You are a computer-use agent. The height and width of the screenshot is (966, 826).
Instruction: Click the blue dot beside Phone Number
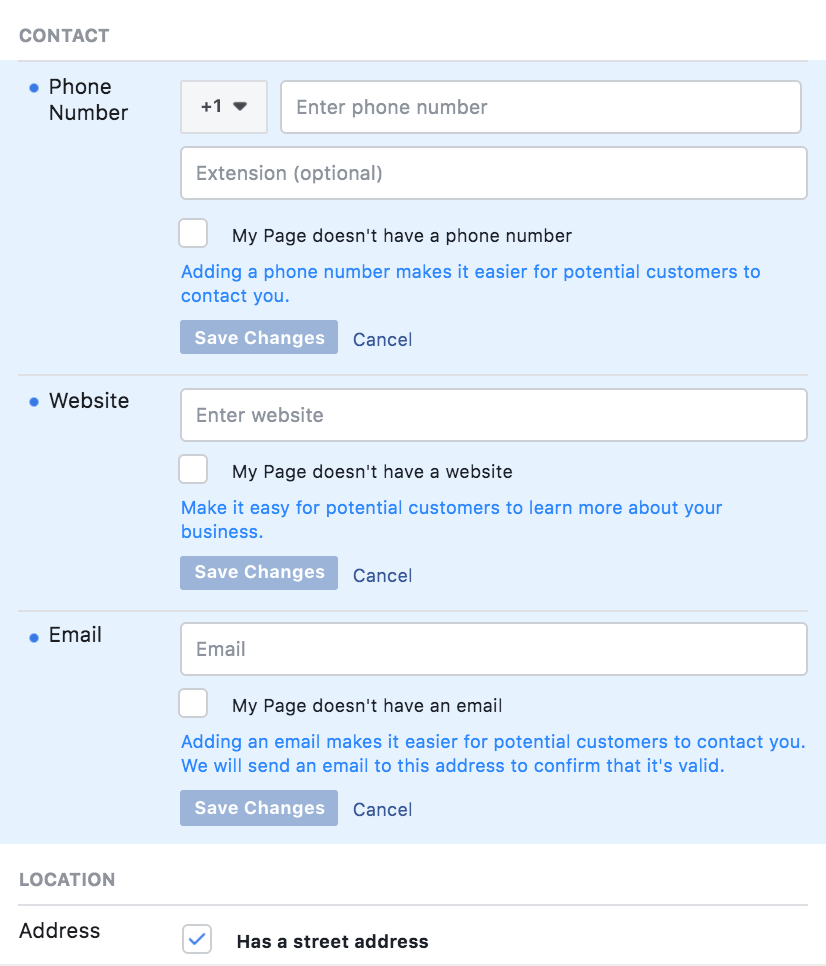[x=34, y=88]
